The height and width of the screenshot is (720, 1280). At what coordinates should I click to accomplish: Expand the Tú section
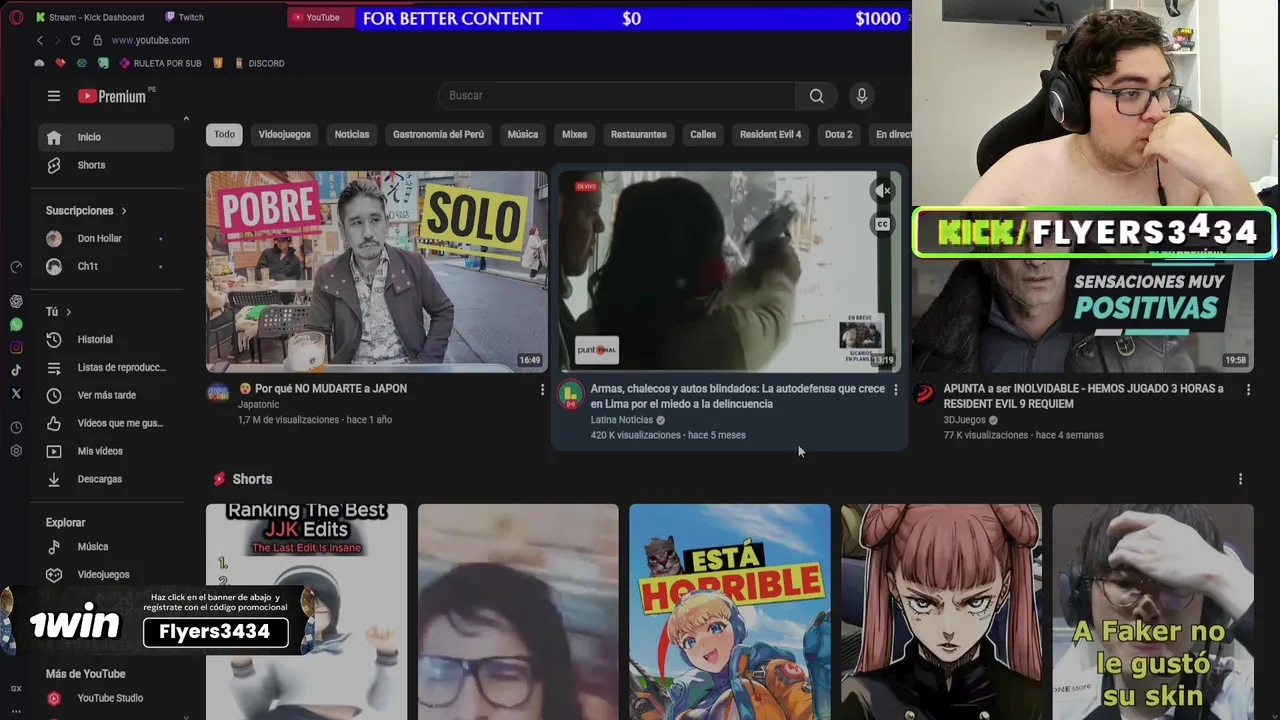58,312
